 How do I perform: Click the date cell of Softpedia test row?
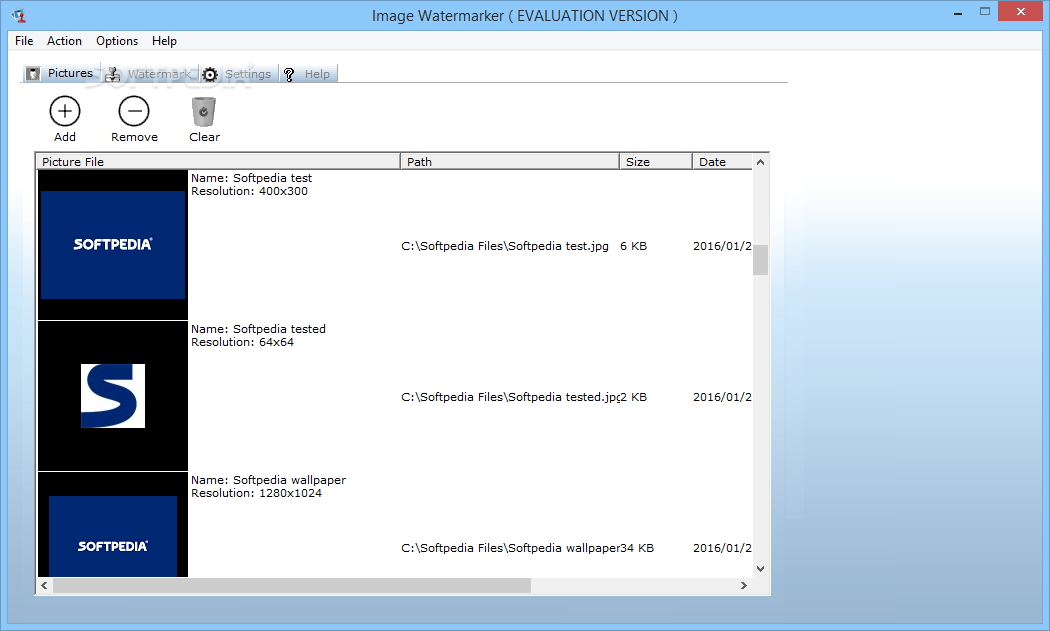722,246
